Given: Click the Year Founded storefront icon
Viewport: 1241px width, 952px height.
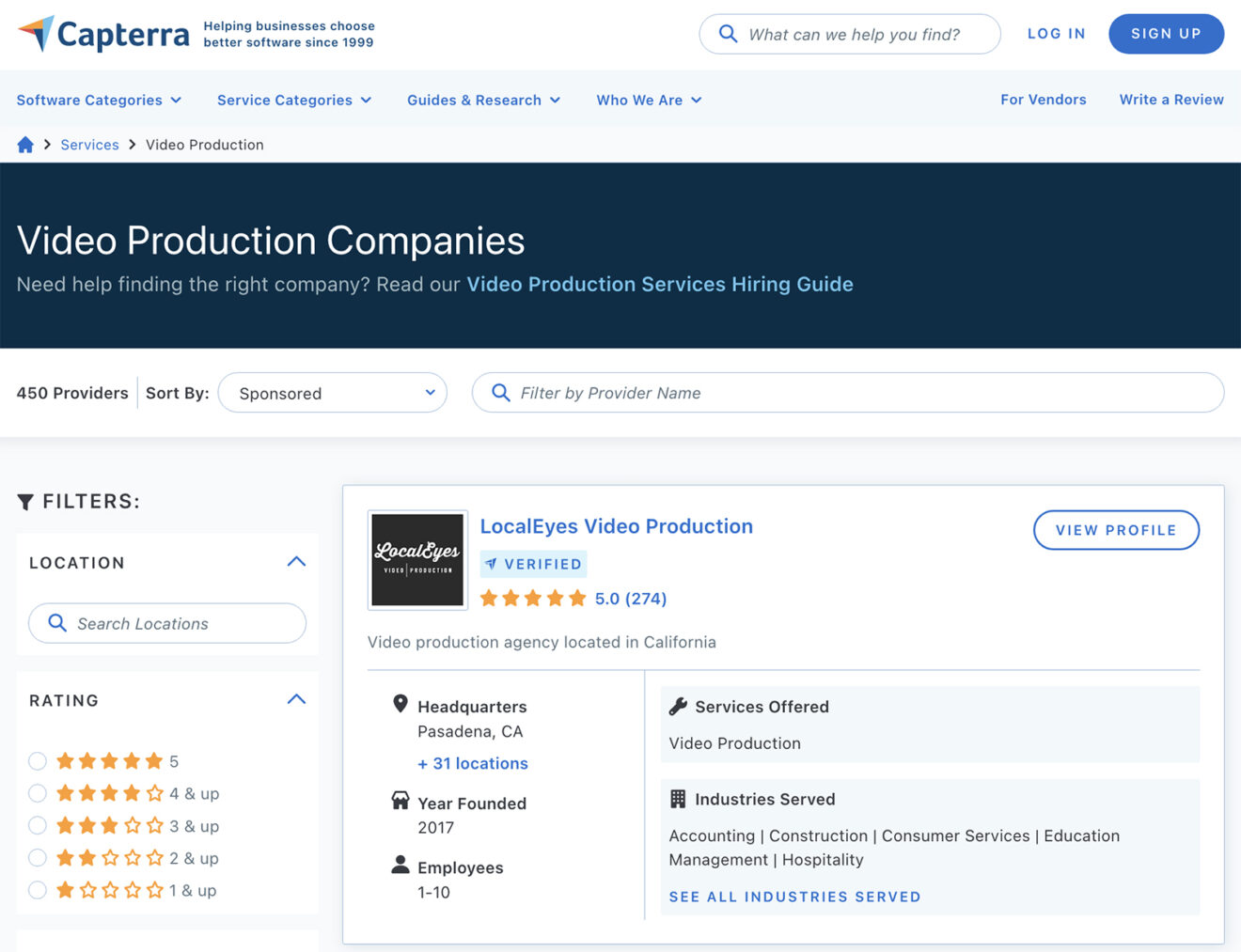Looking at the screenshot, I should [401, 801].
